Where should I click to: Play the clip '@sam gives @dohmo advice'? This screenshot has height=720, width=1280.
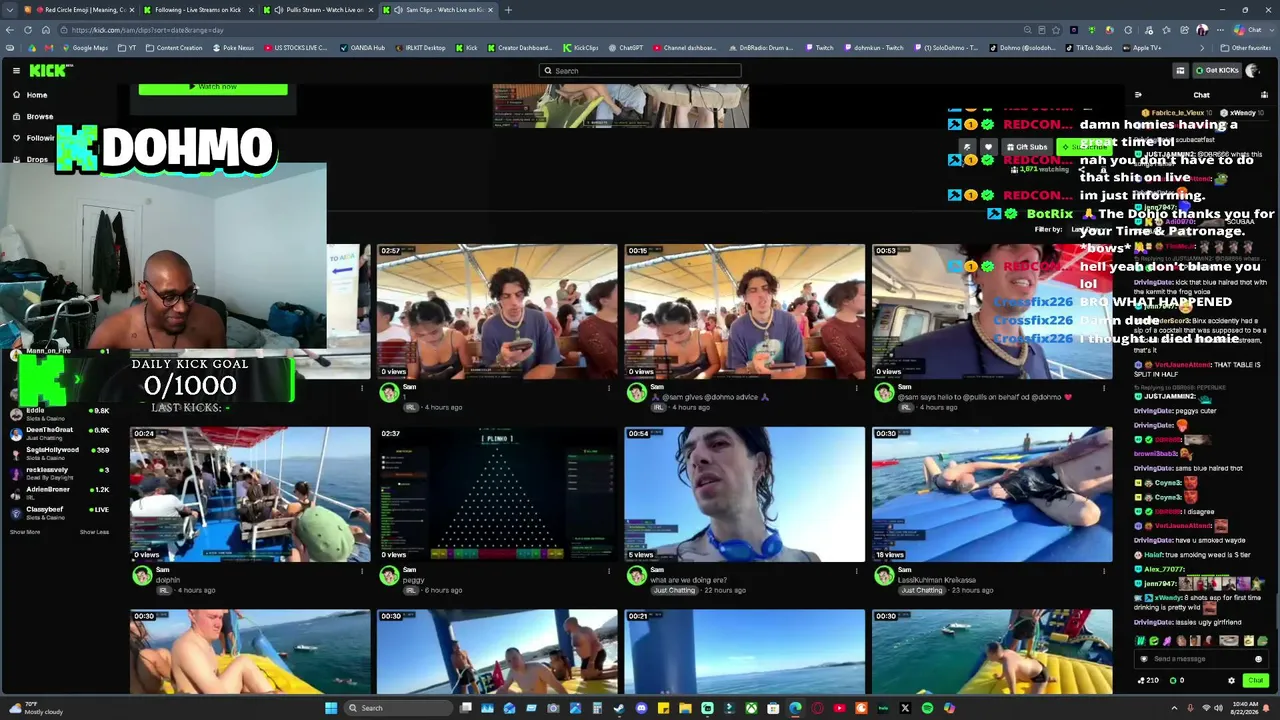pos(745,312)
